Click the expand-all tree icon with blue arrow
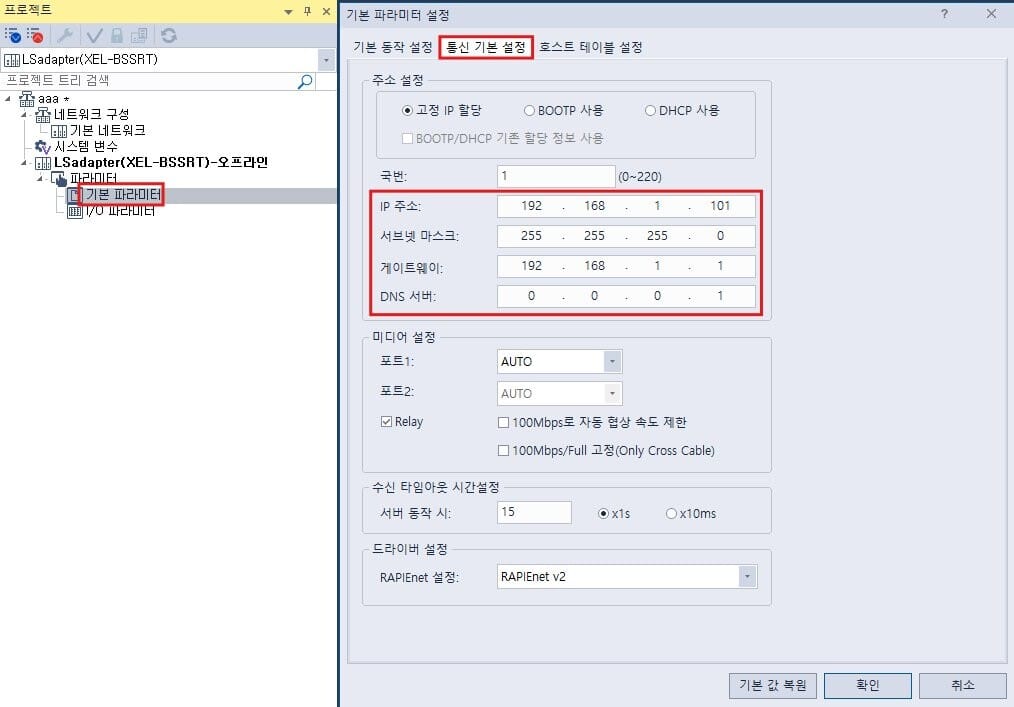Image resolution: width=1014 pixels, height=707 pixels. 13,35
